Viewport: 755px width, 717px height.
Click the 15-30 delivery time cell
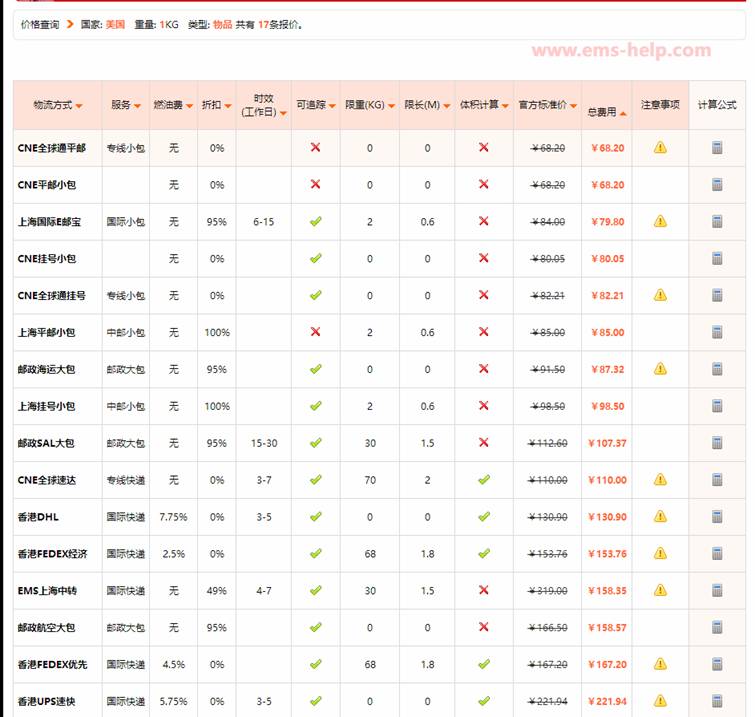click(264, 443)
